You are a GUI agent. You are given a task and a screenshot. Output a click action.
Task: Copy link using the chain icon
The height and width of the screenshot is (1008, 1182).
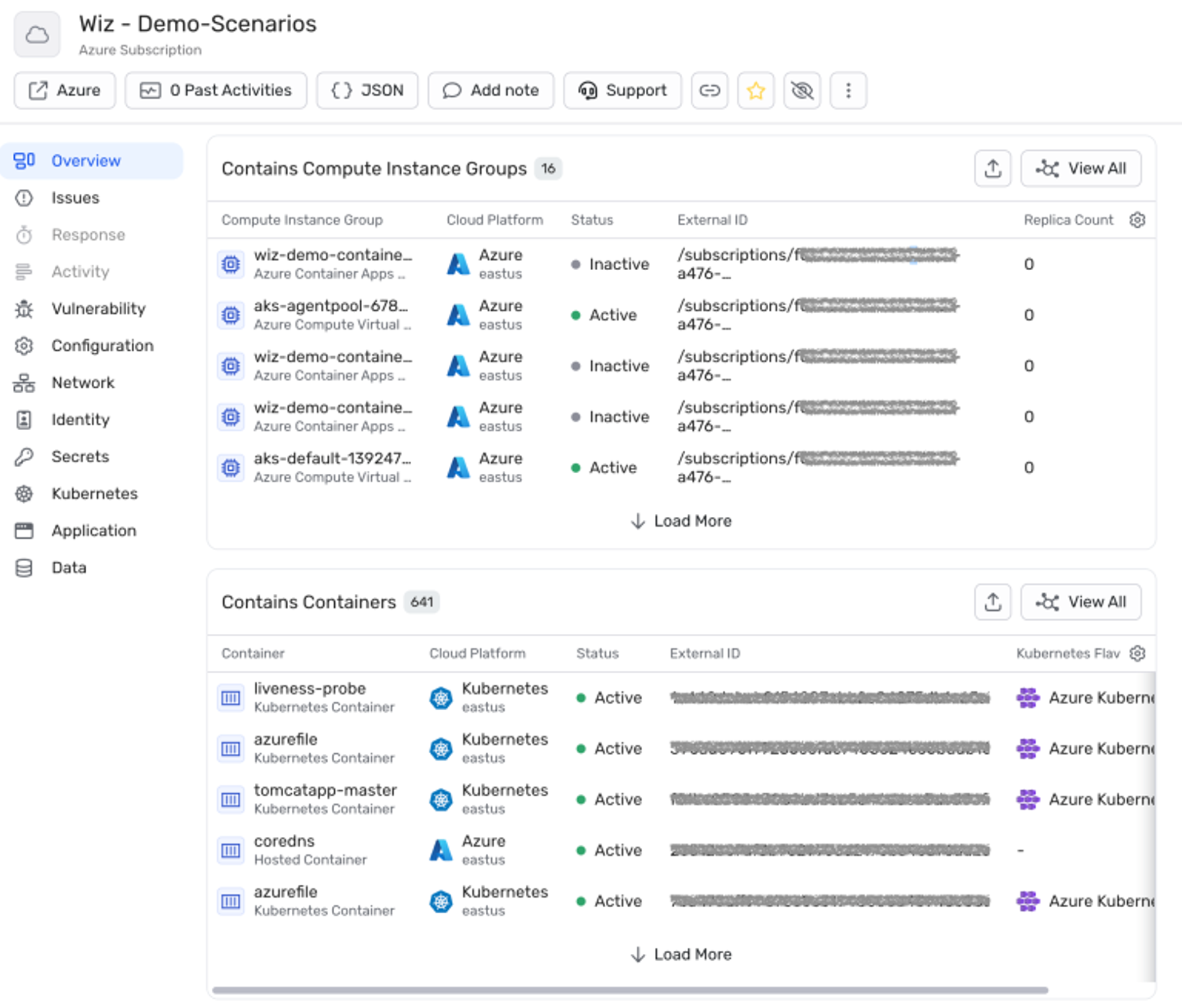(x=709, y=90)
